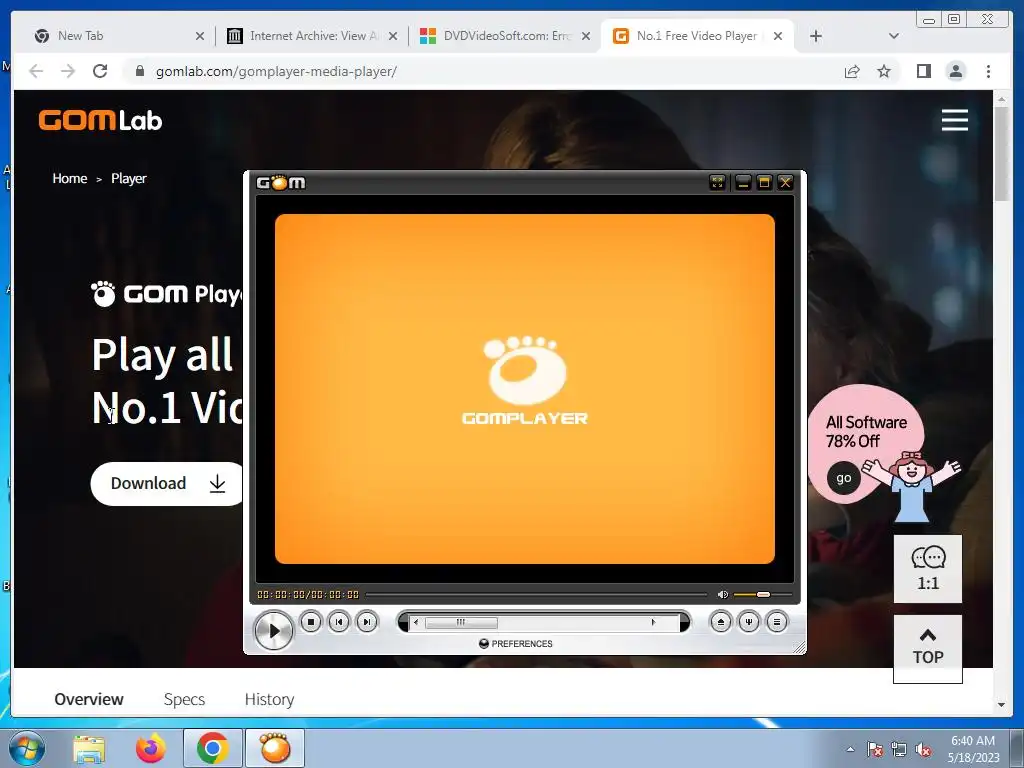Click the go button on sale banner

[844, 477]
